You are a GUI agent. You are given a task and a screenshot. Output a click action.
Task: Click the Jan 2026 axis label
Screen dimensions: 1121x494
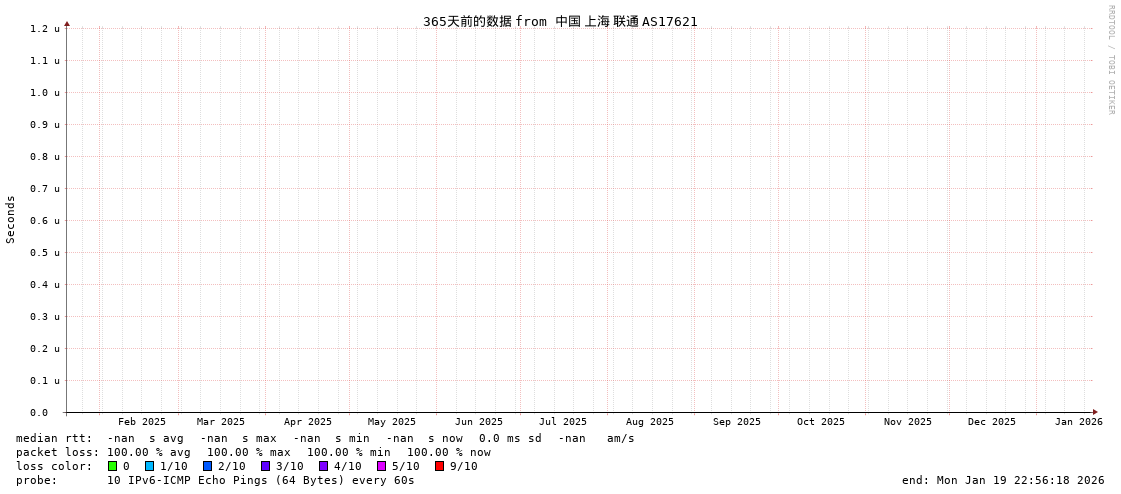pos(1079,422)
